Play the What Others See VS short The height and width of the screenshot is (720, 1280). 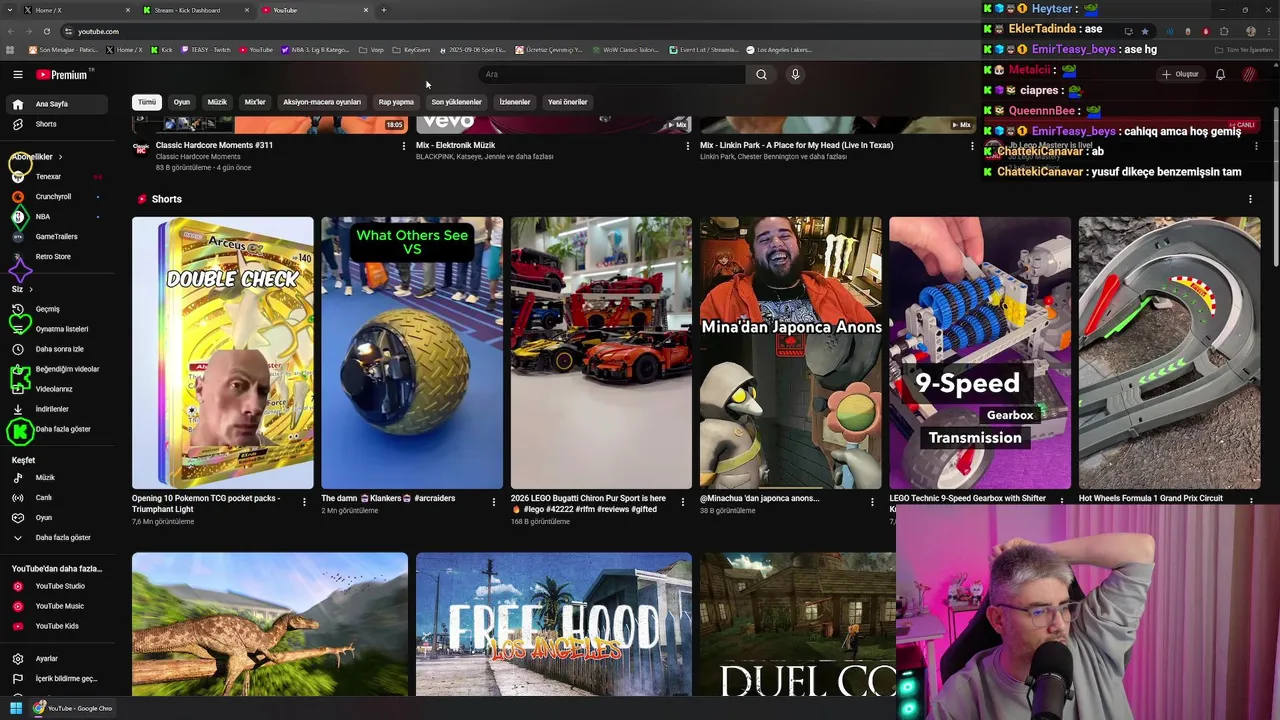(x=412, y=353)
